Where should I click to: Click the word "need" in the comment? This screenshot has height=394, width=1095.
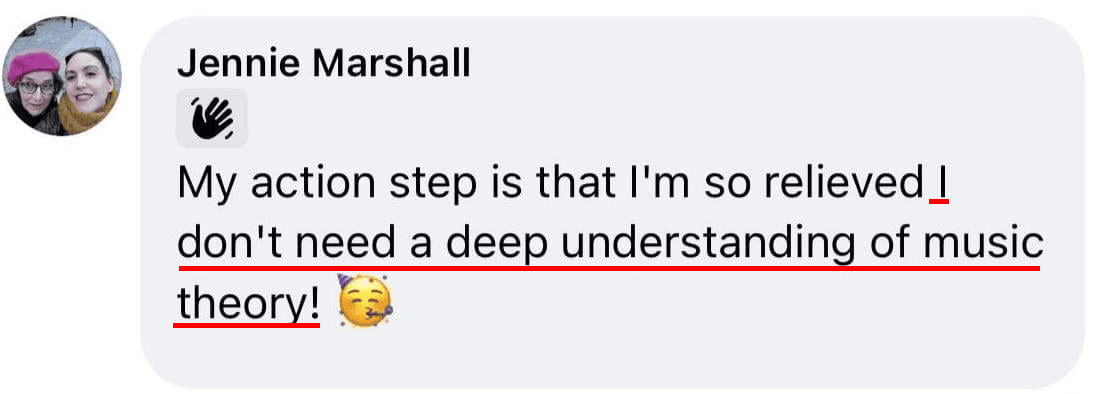click(346, 244)
